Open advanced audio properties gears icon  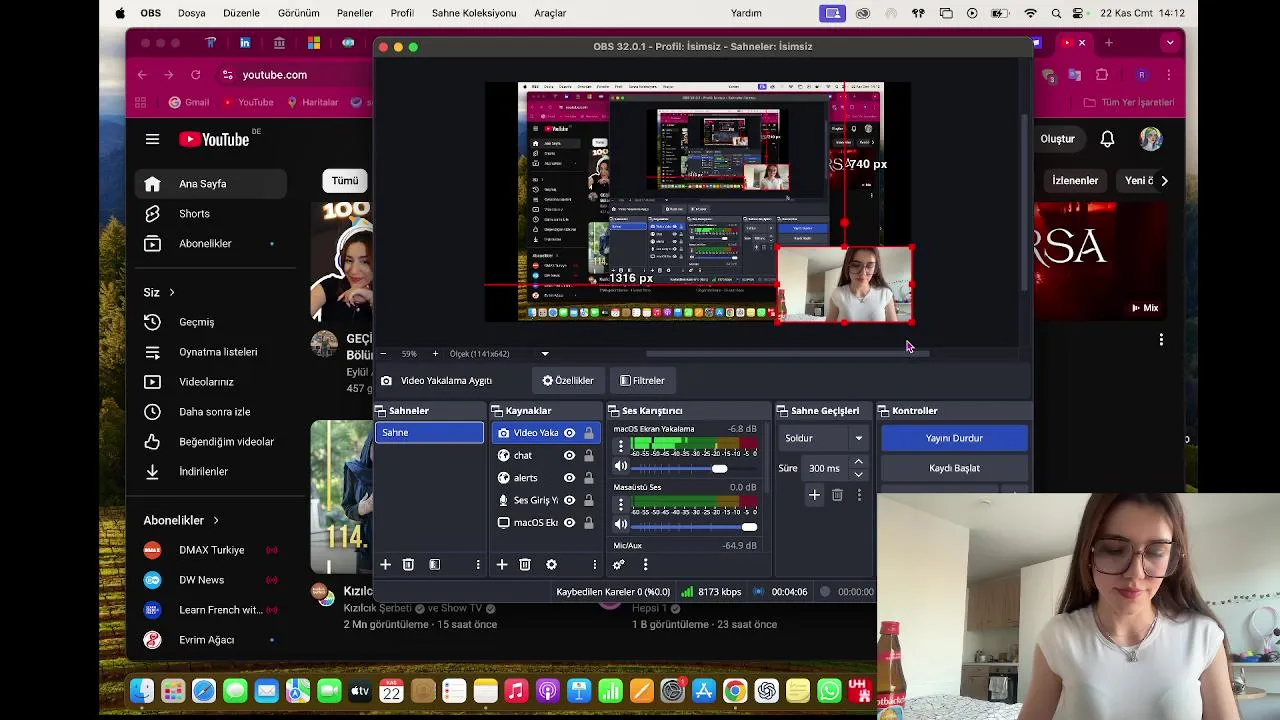[x=619, y=565]
